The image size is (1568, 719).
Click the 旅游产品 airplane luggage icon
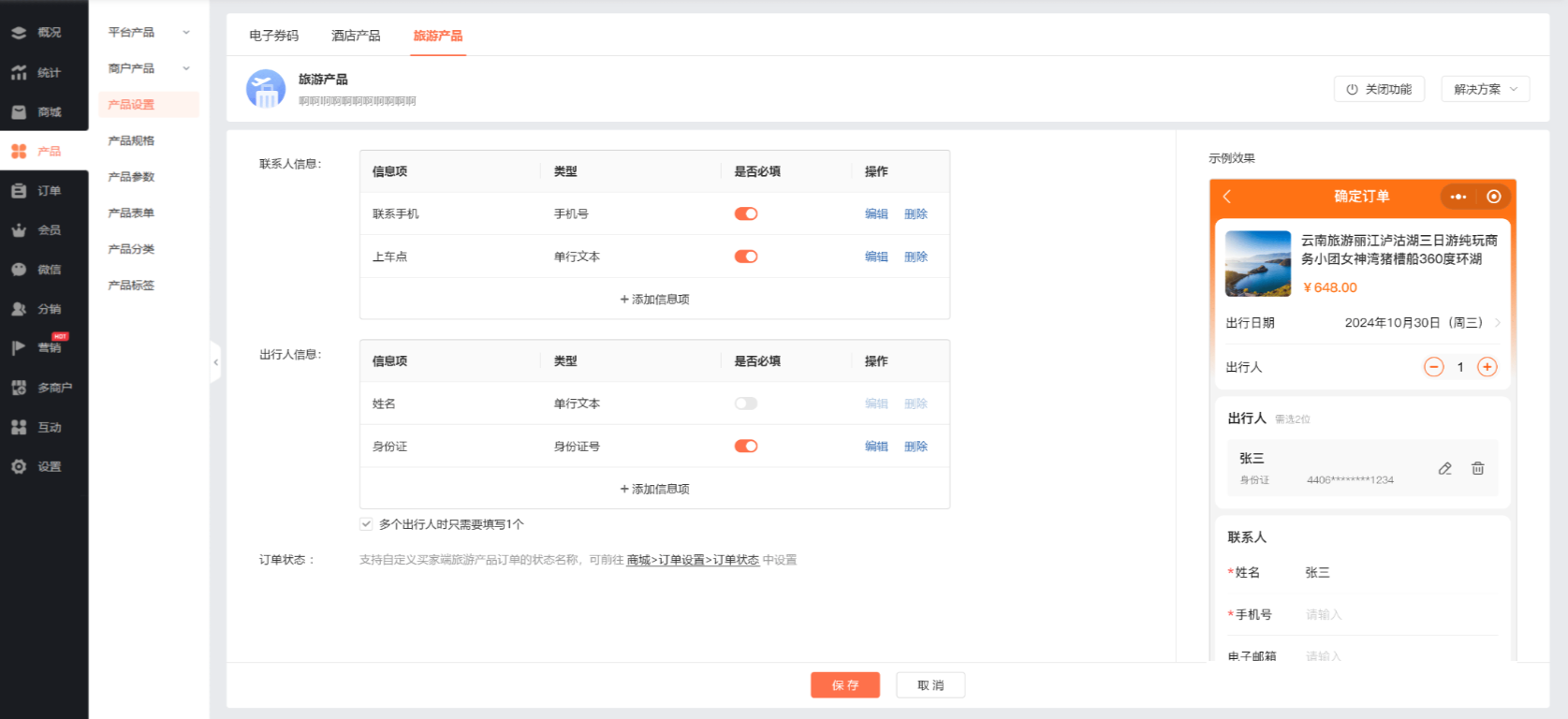click(266, 89)
